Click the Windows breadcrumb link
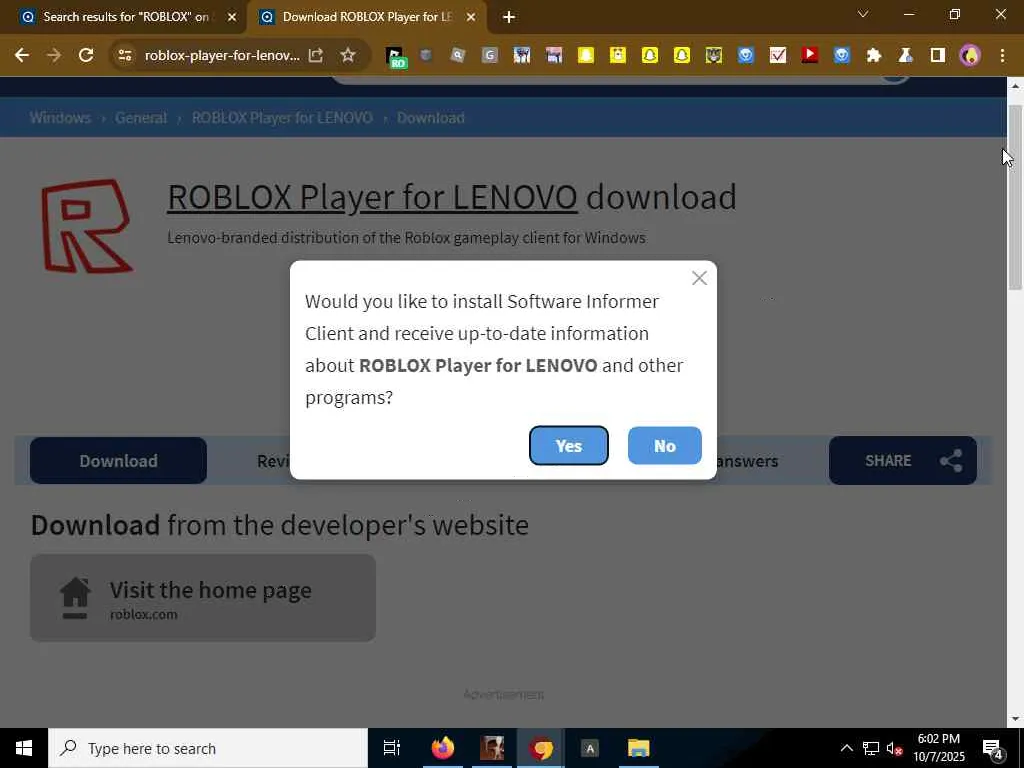The height and width of the screenshot is (768, 1024). 60,118
